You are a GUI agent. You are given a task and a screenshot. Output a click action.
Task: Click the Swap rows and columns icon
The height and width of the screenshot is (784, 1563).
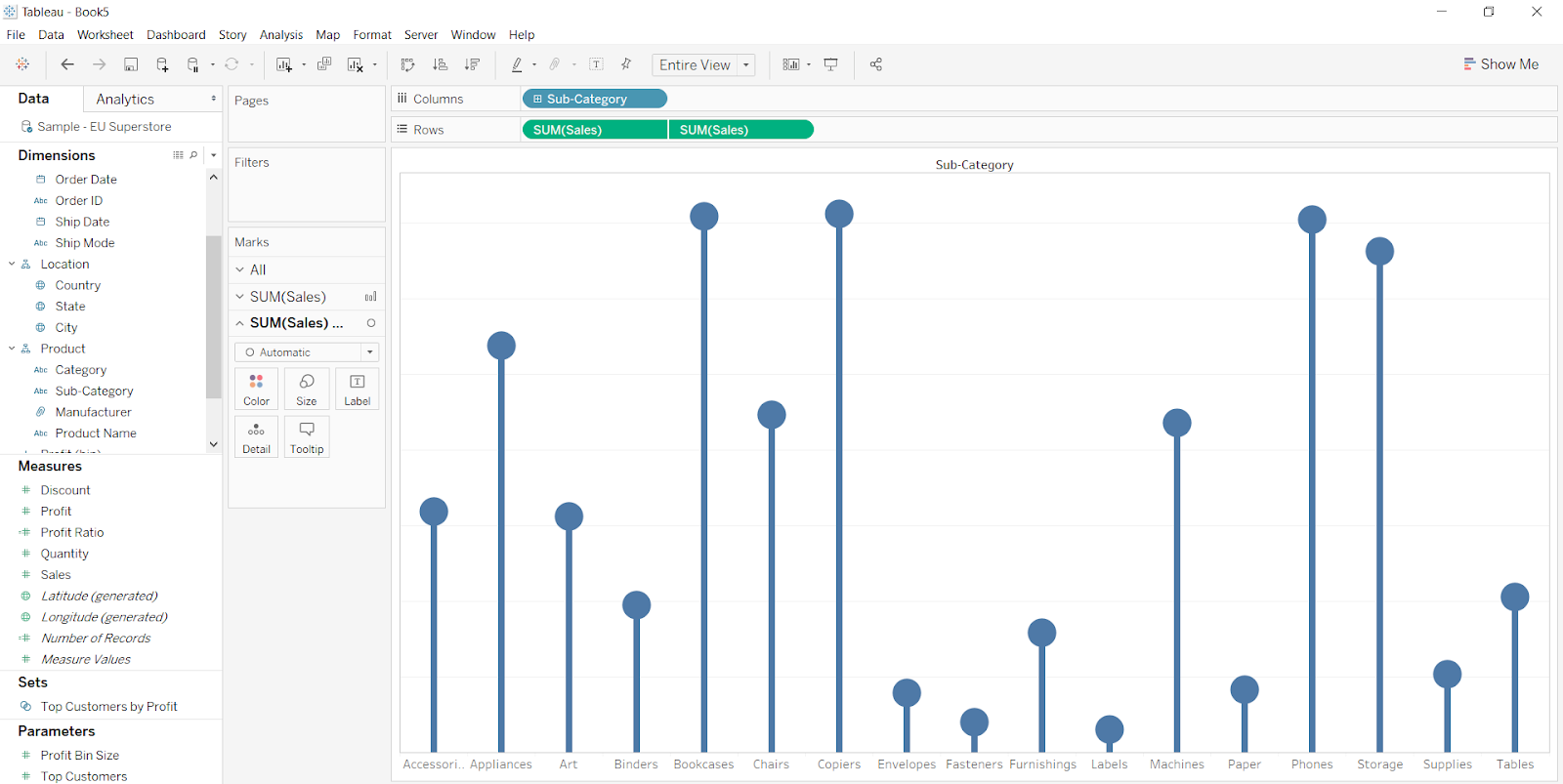[x=407, y=64]
